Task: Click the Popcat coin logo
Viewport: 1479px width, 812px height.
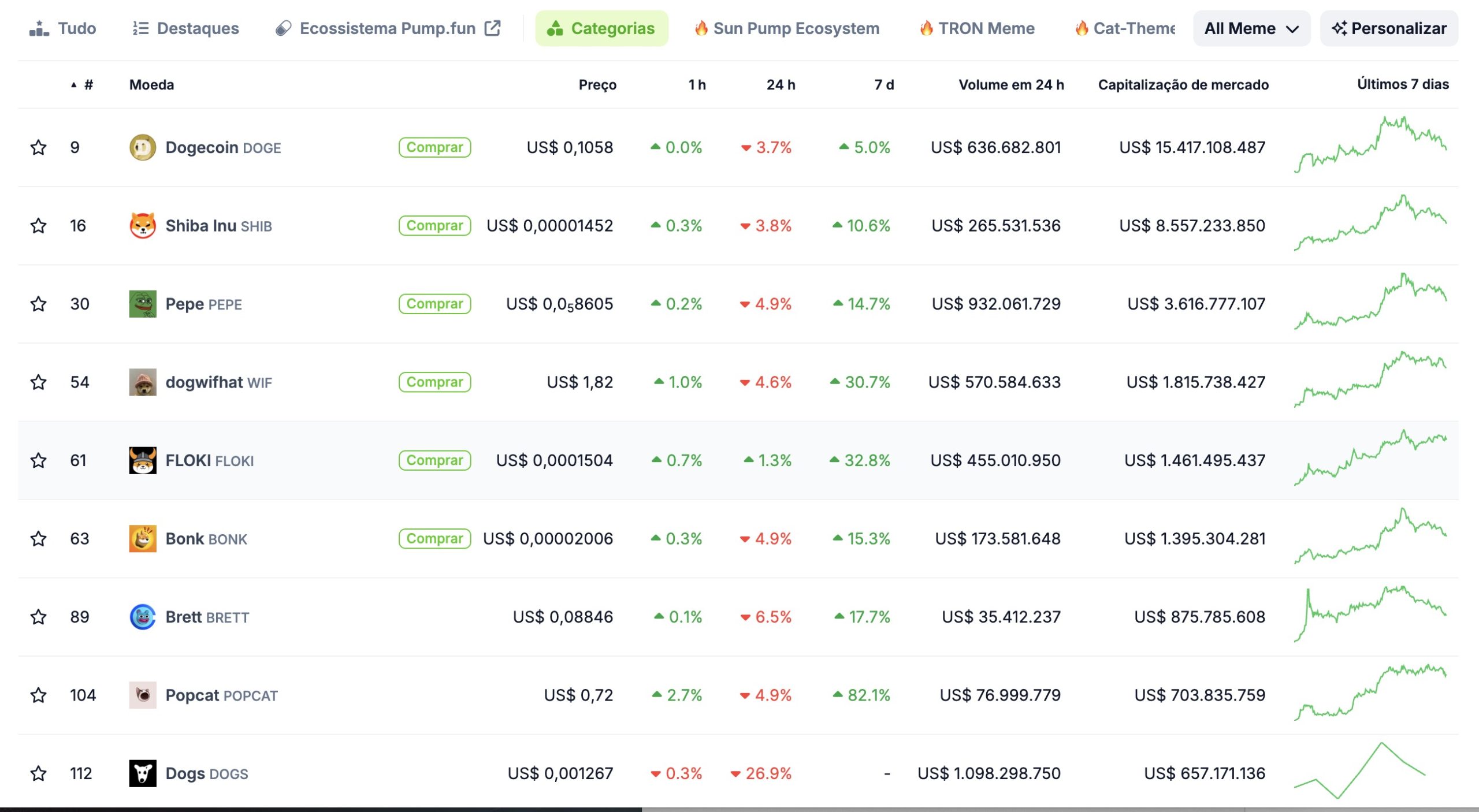Action: tap(143, 695)
